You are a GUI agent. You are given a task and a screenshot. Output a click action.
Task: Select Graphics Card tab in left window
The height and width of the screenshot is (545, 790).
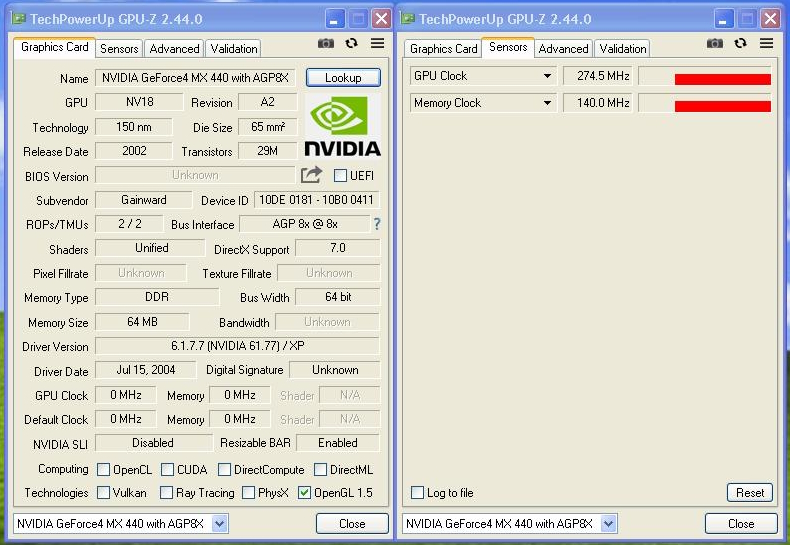tap(54, 47)
